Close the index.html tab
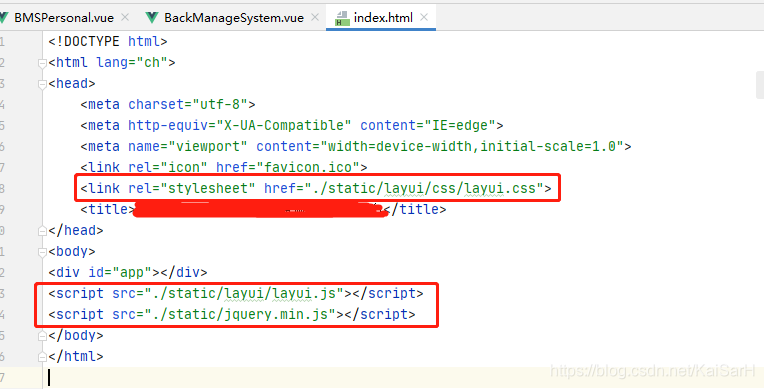This screenshot has width=764, height=389. pos(424,18)
